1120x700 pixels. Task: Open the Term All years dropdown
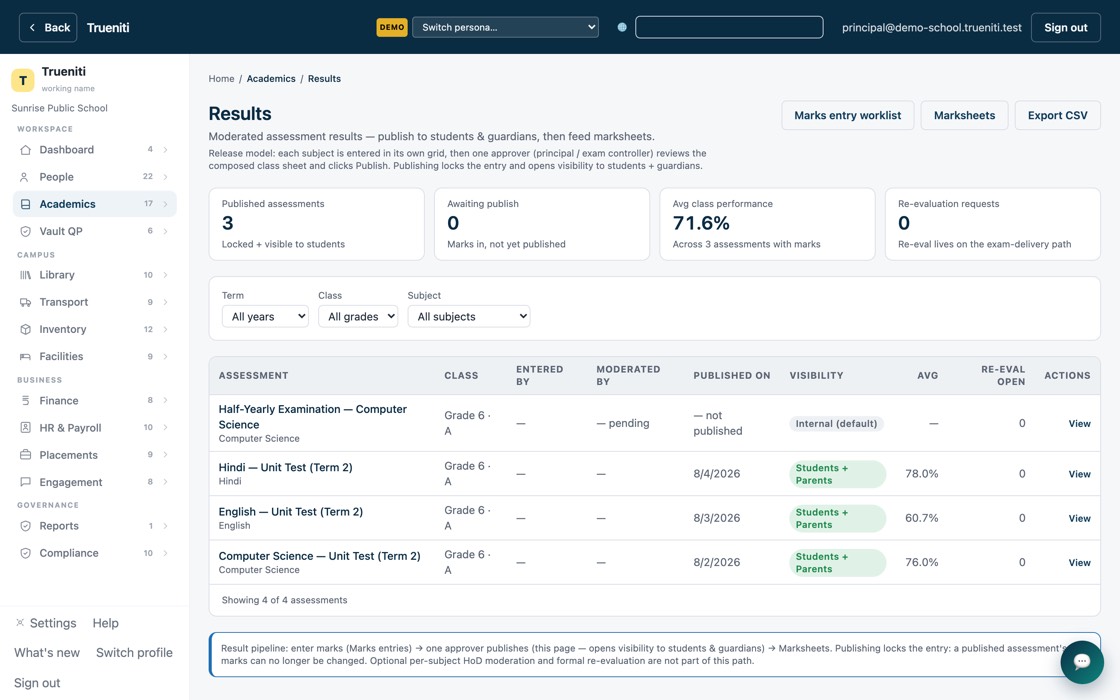265,316
